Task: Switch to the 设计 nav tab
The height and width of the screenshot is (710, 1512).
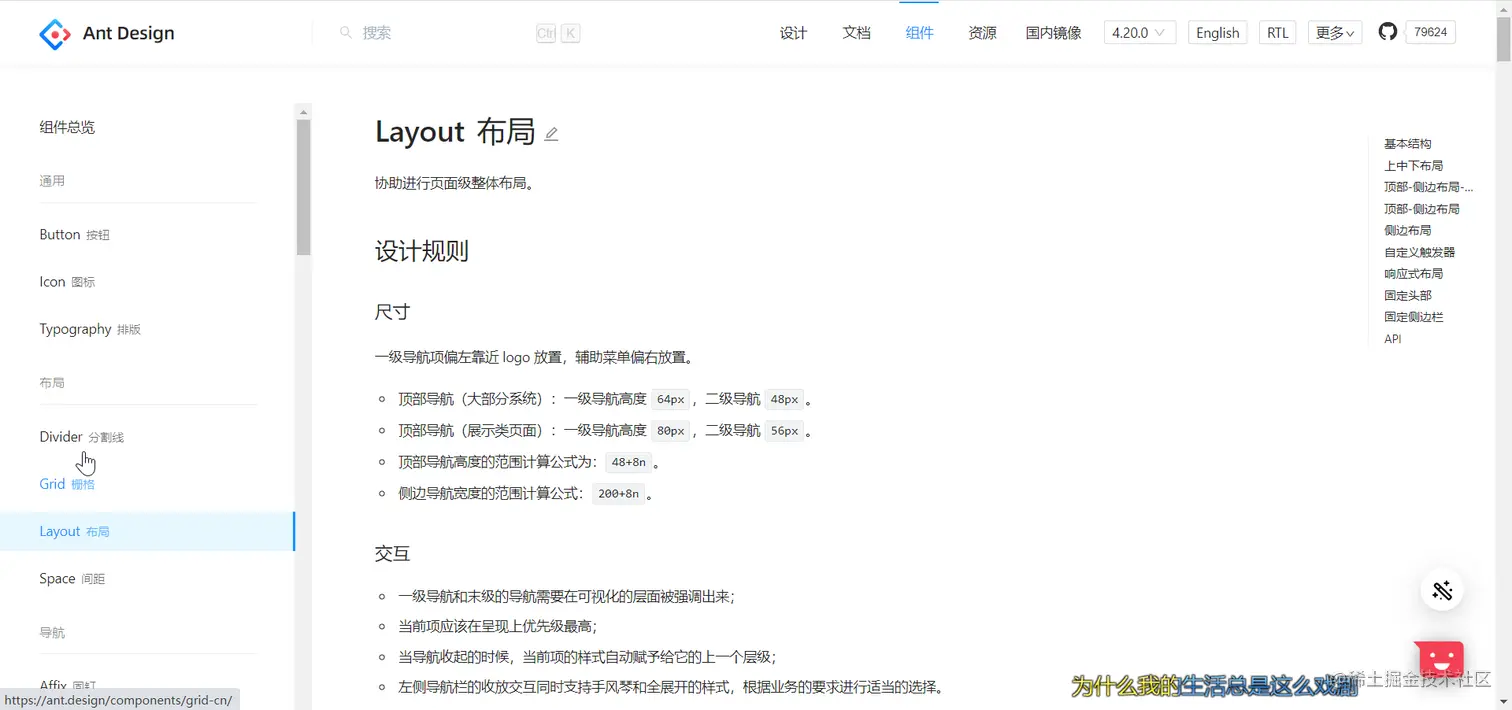Action: coord(793,33)
